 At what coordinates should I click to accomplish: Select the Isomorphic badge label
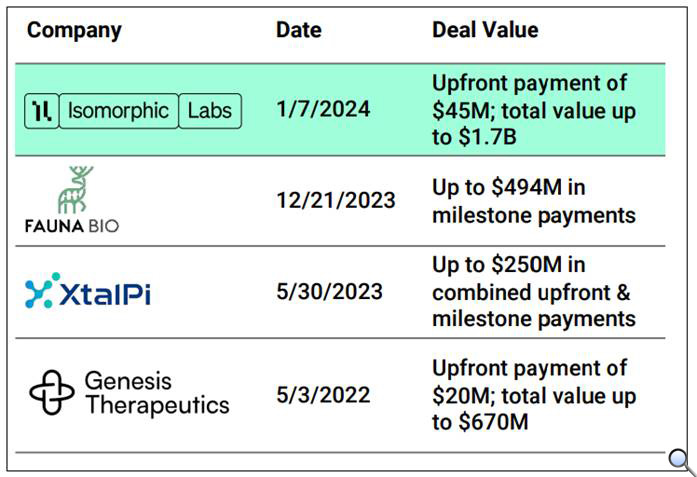point(119,111)
